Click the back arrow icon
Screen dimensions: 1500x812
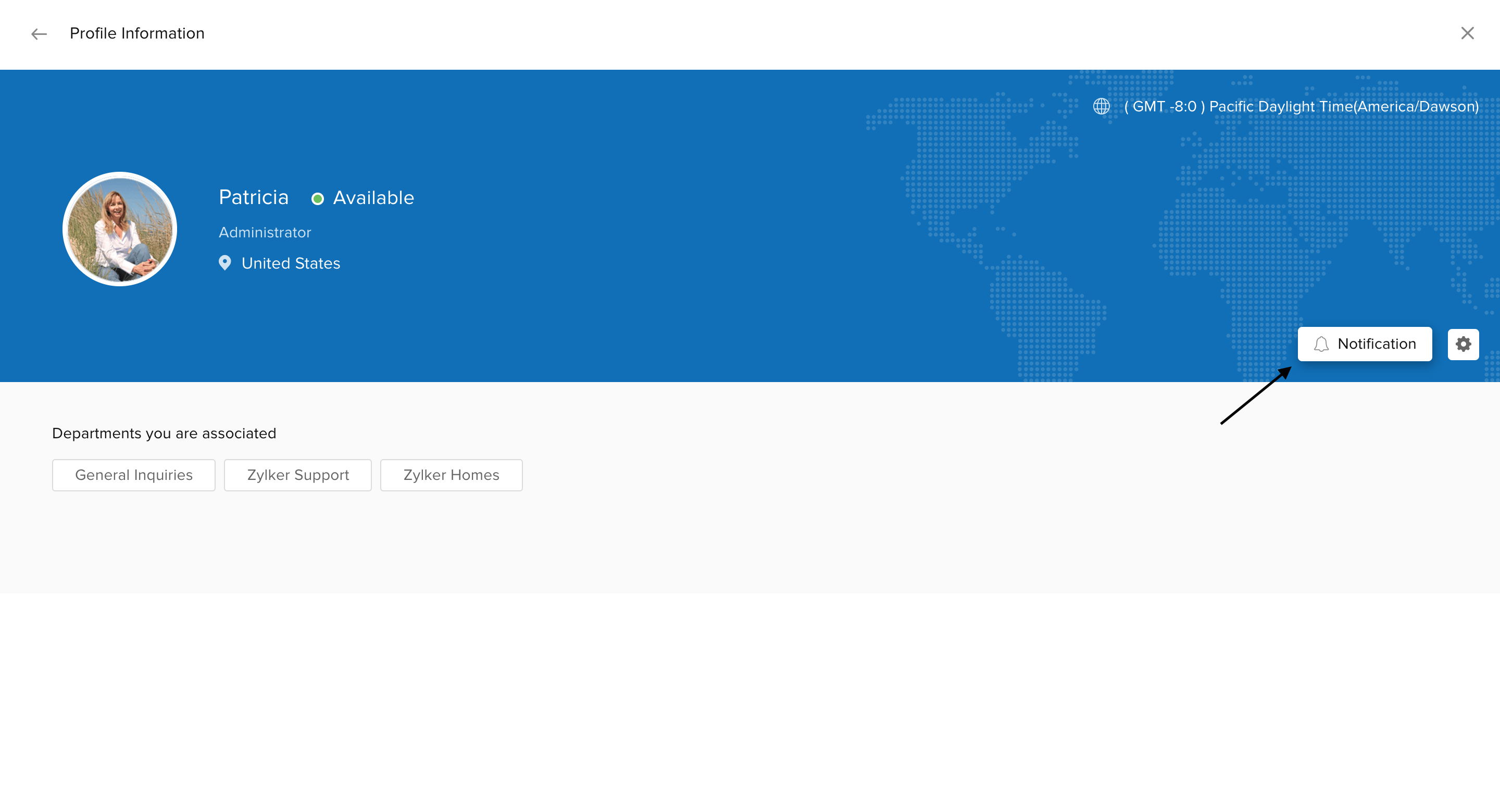pos(39,34)
